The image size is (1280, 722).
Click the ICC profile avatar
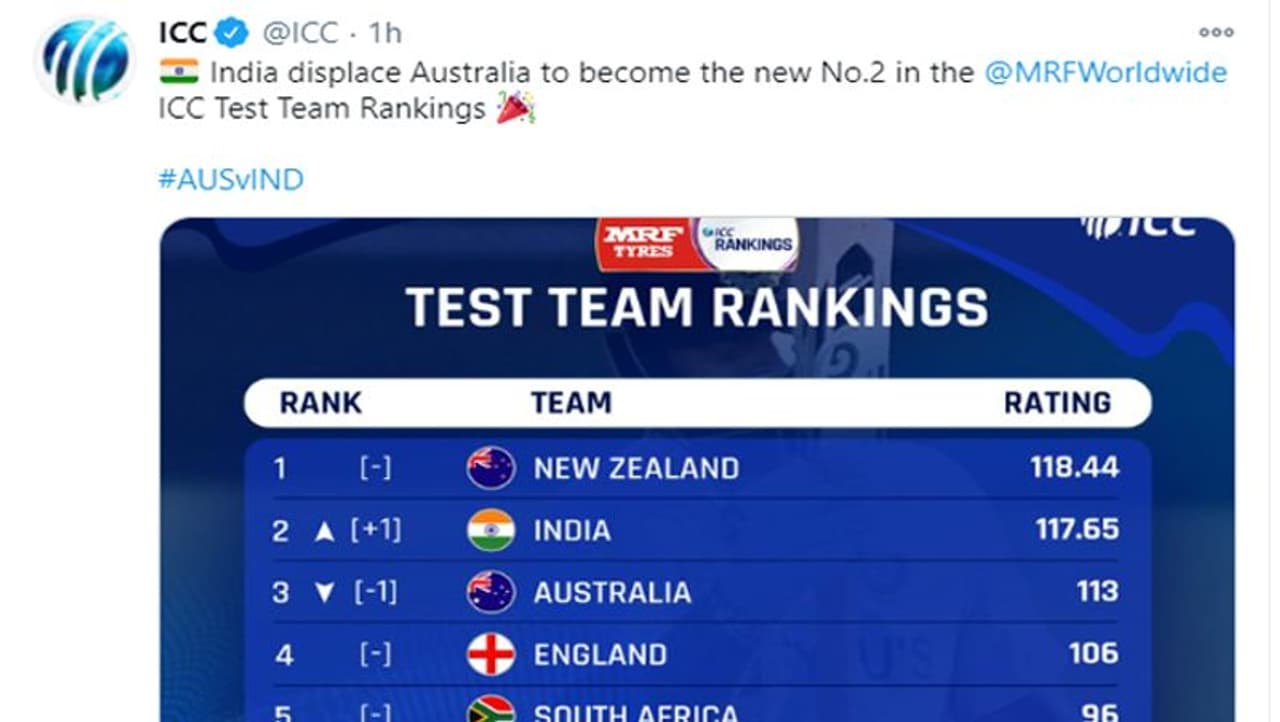(x=84, y=59)
